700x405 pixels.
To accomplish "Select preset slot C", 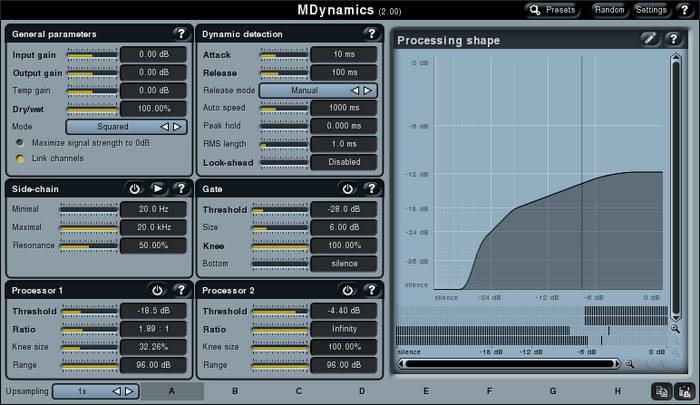I will pyautogui.click(x=299, y=391).
